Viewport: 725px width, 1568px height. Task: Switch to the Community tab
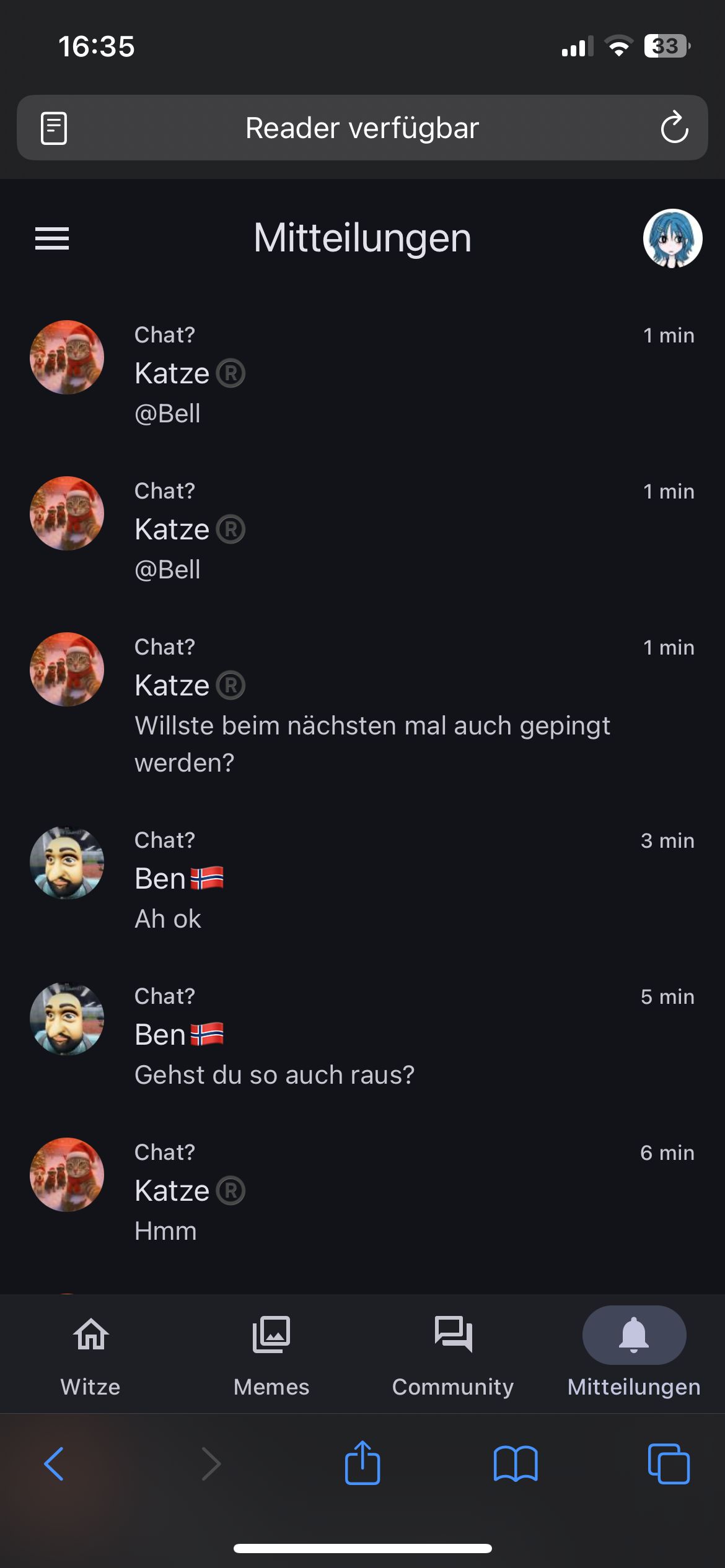pos(453,1356)
